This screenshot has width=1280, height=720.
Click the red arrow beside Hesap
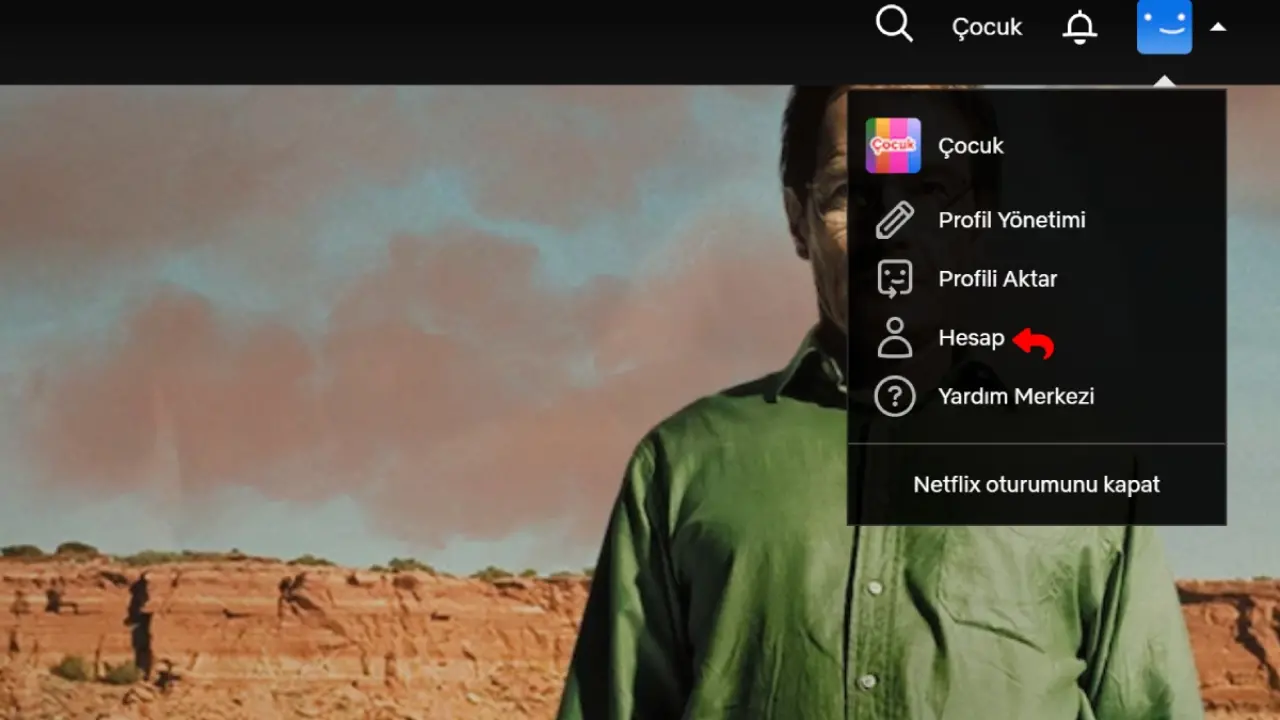click(1035, 343)
